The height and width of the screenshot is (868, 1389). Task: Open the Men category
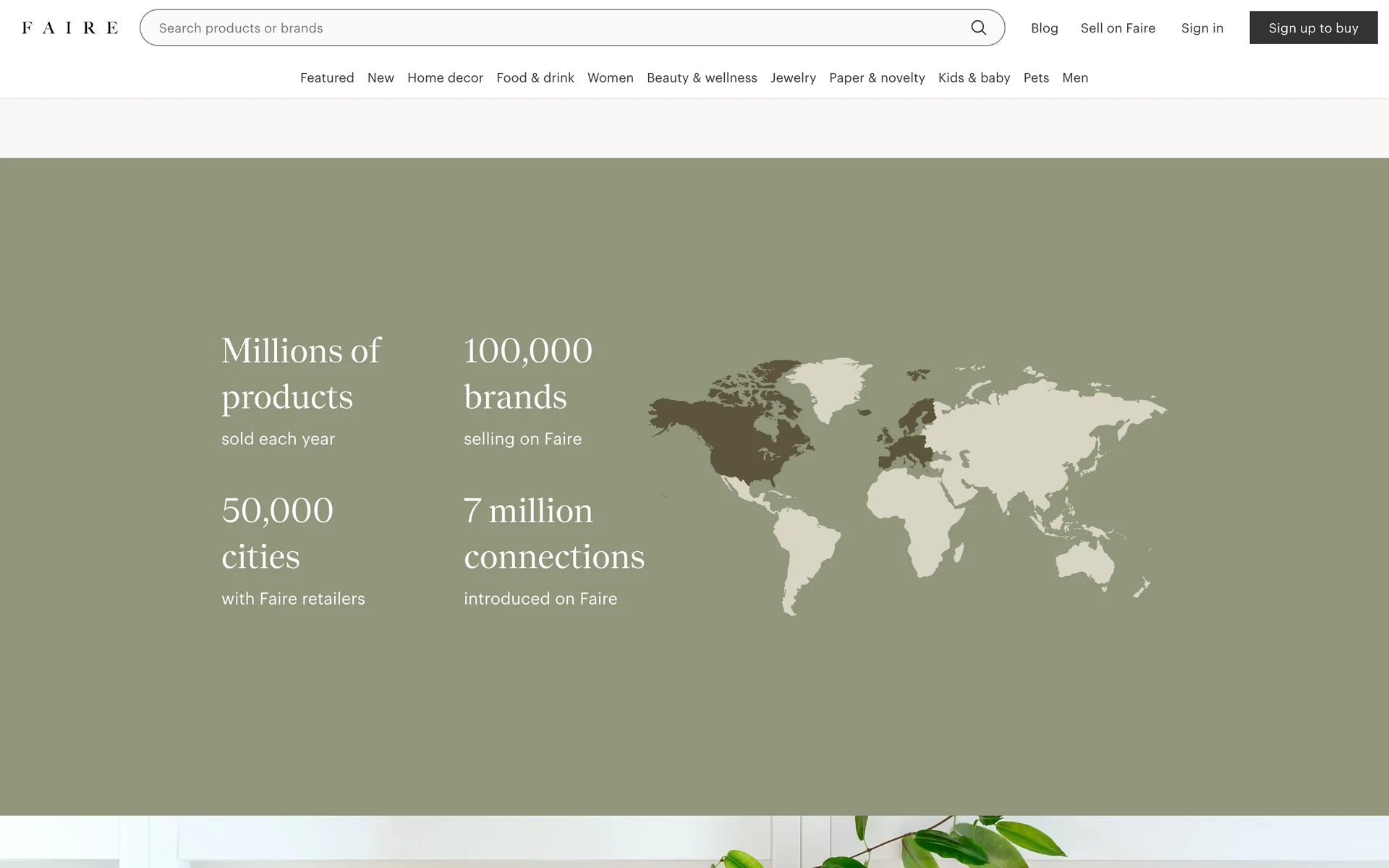(x=1075, y=77)
